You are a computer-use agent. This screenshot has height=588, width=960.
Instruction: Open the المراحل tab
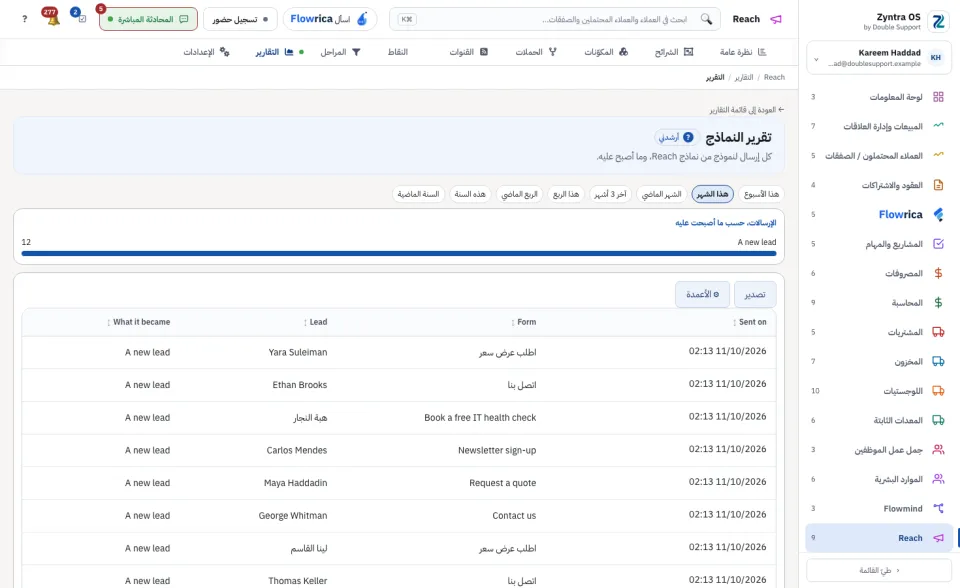coord(340,52)
